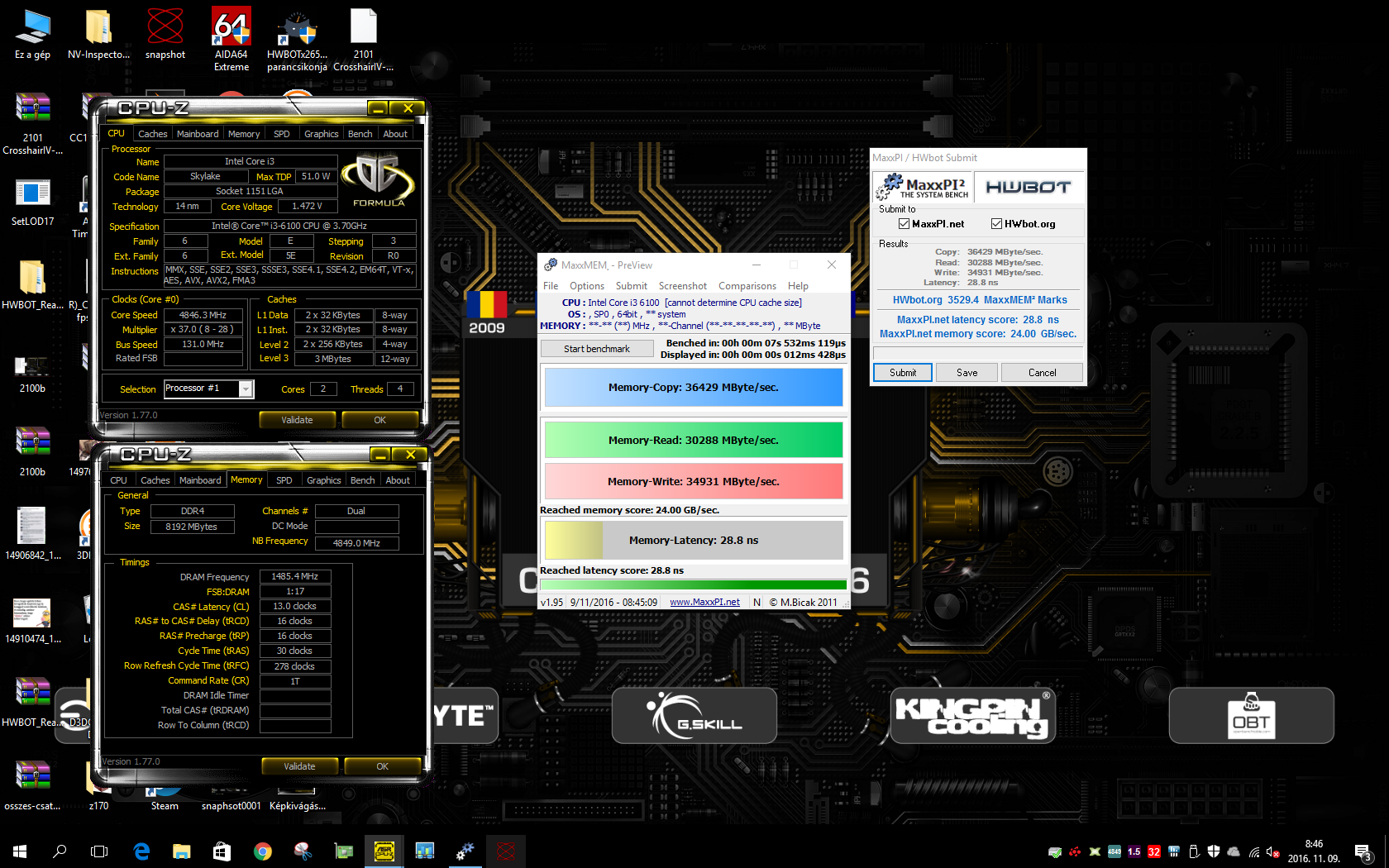Open taskbar Search magnifier
1389x868 pixels.
60,851
